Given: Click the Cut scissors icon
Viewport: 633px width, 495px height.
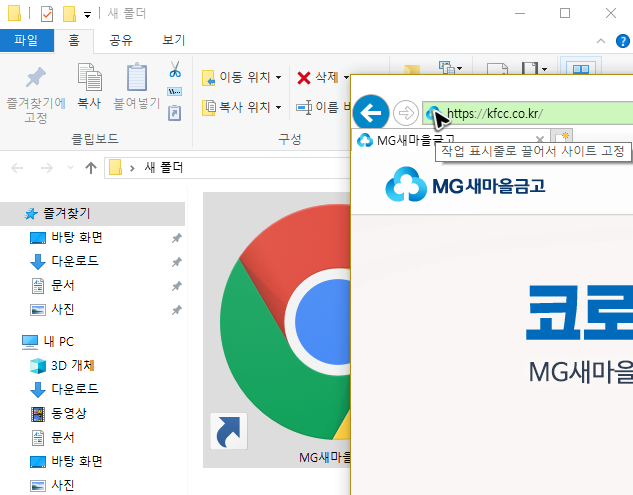Looking at the screenshot, I should tap(175, 69).
